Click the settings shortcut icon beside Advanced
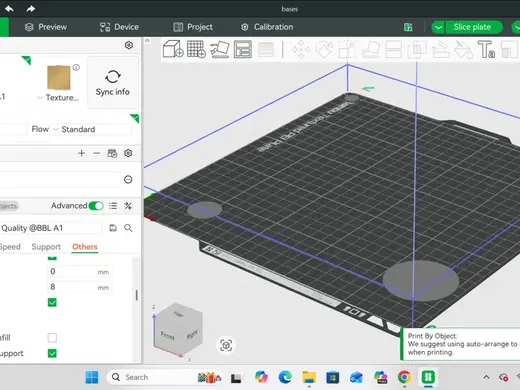520x390 pixels. 128,206
